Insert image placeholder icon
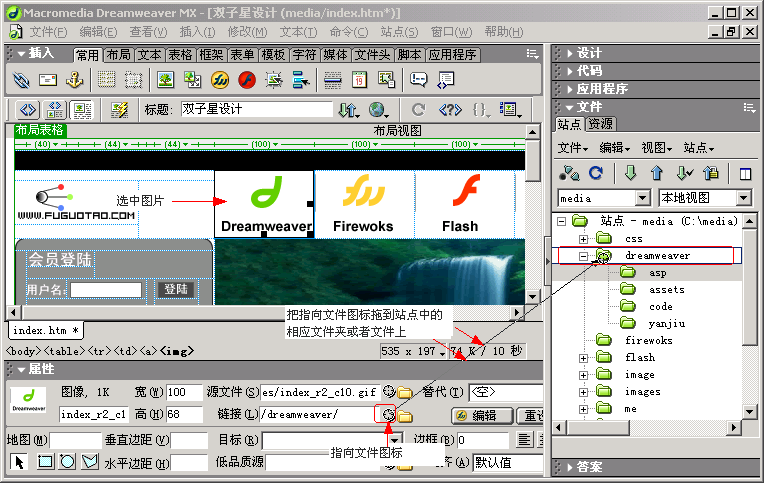This screenshot has width=764, height=483. click(192, 79)
